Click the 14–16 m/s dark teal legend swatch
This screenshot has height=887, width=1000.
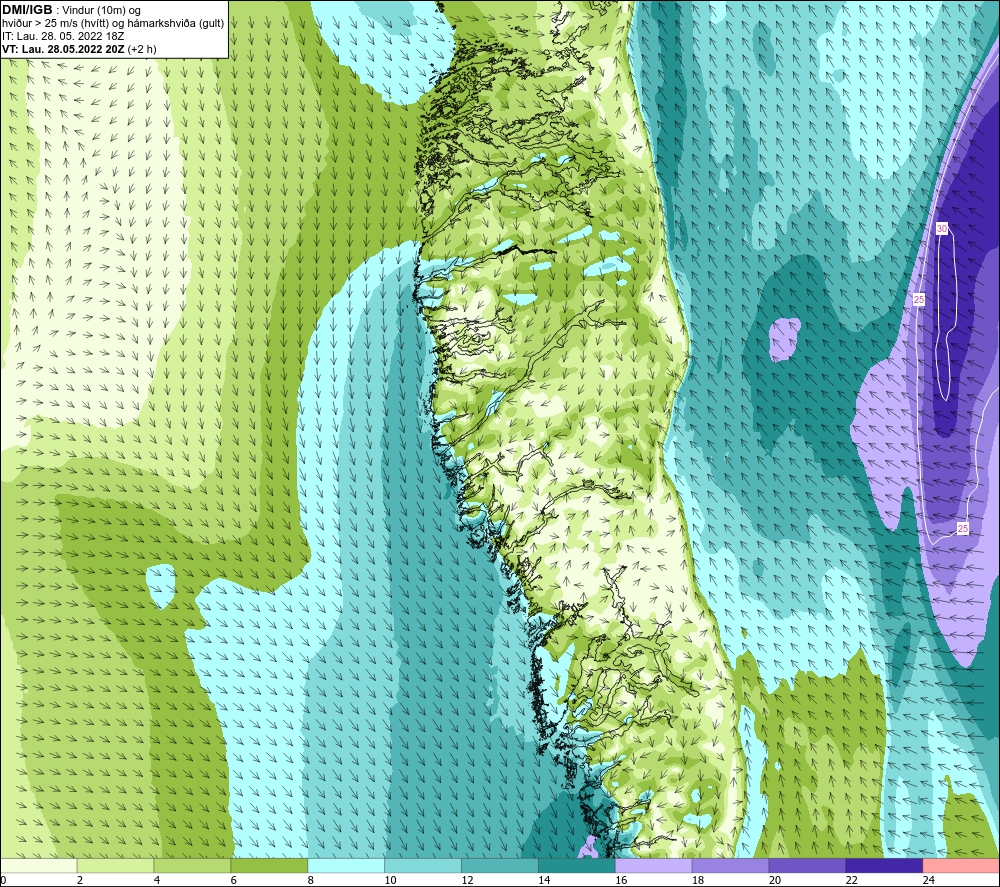577,865
